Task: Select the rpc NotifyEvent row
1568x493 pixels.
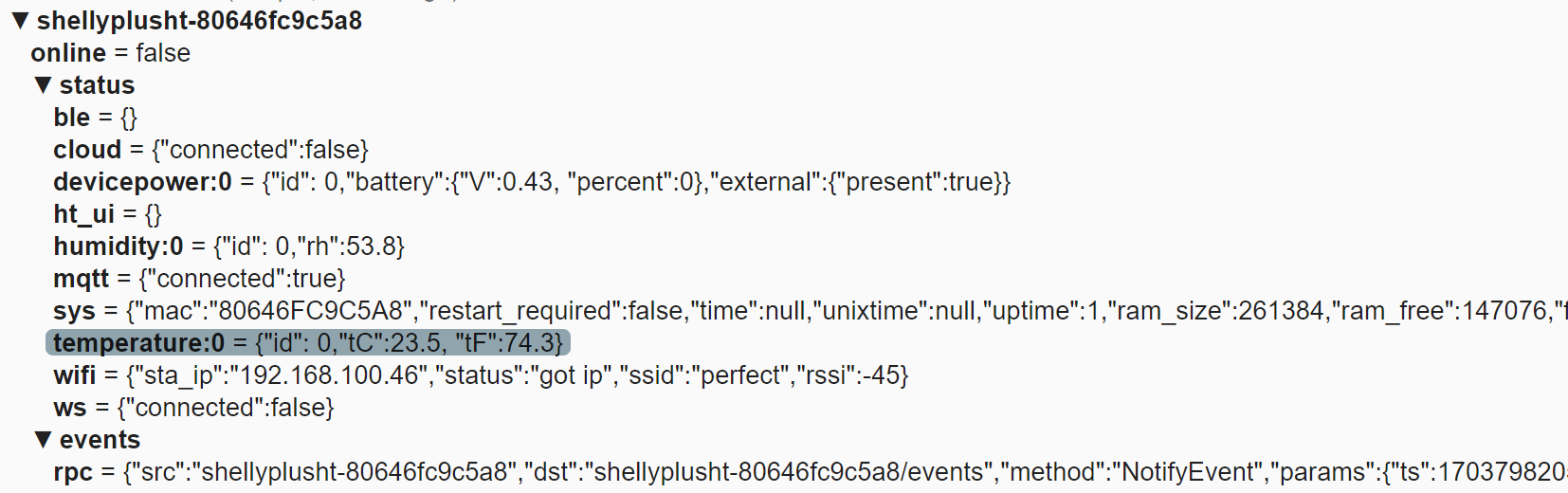Action: [x=811, y=472]
